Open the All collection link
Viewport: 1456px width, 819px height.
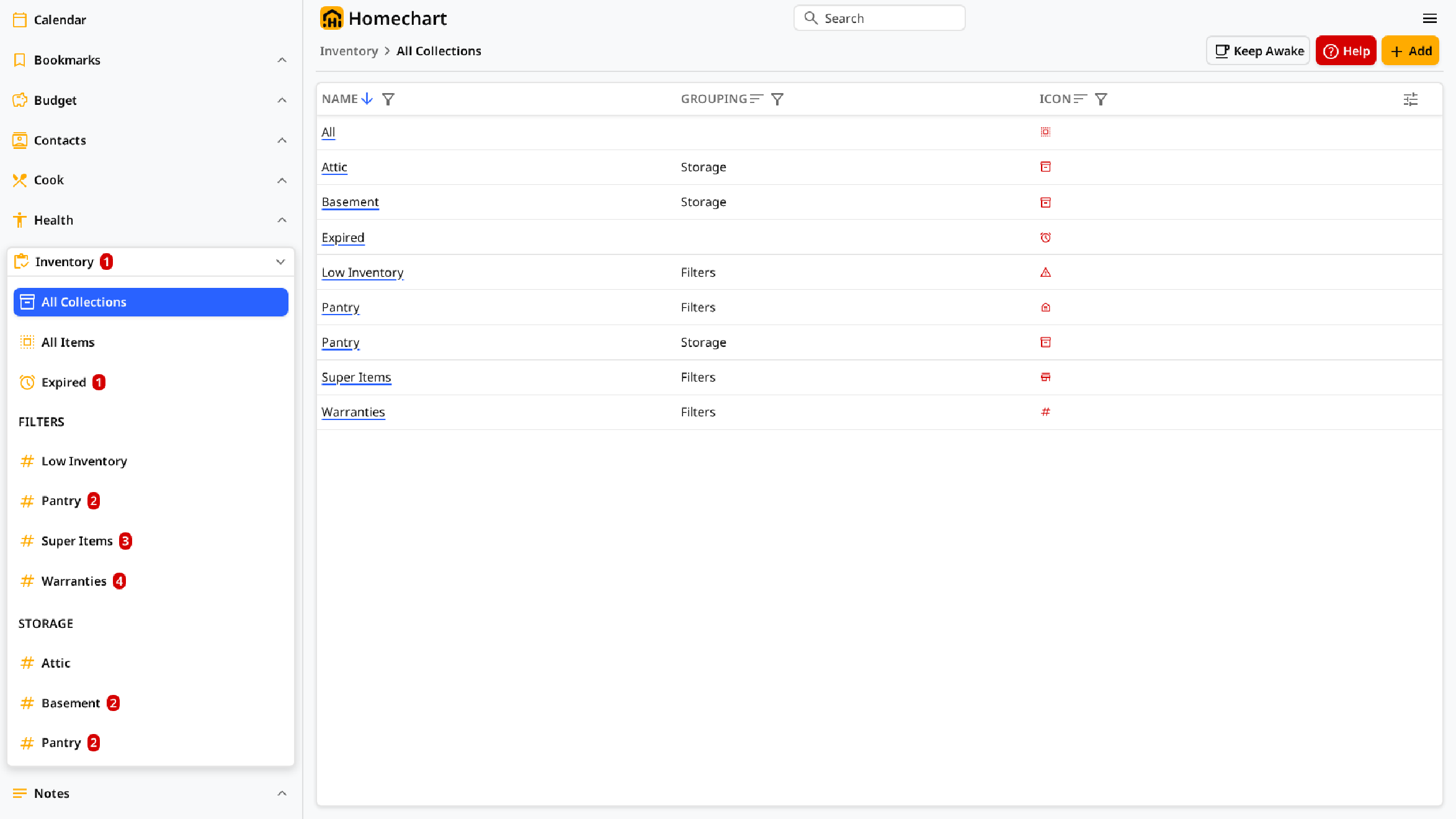(328, 132)
